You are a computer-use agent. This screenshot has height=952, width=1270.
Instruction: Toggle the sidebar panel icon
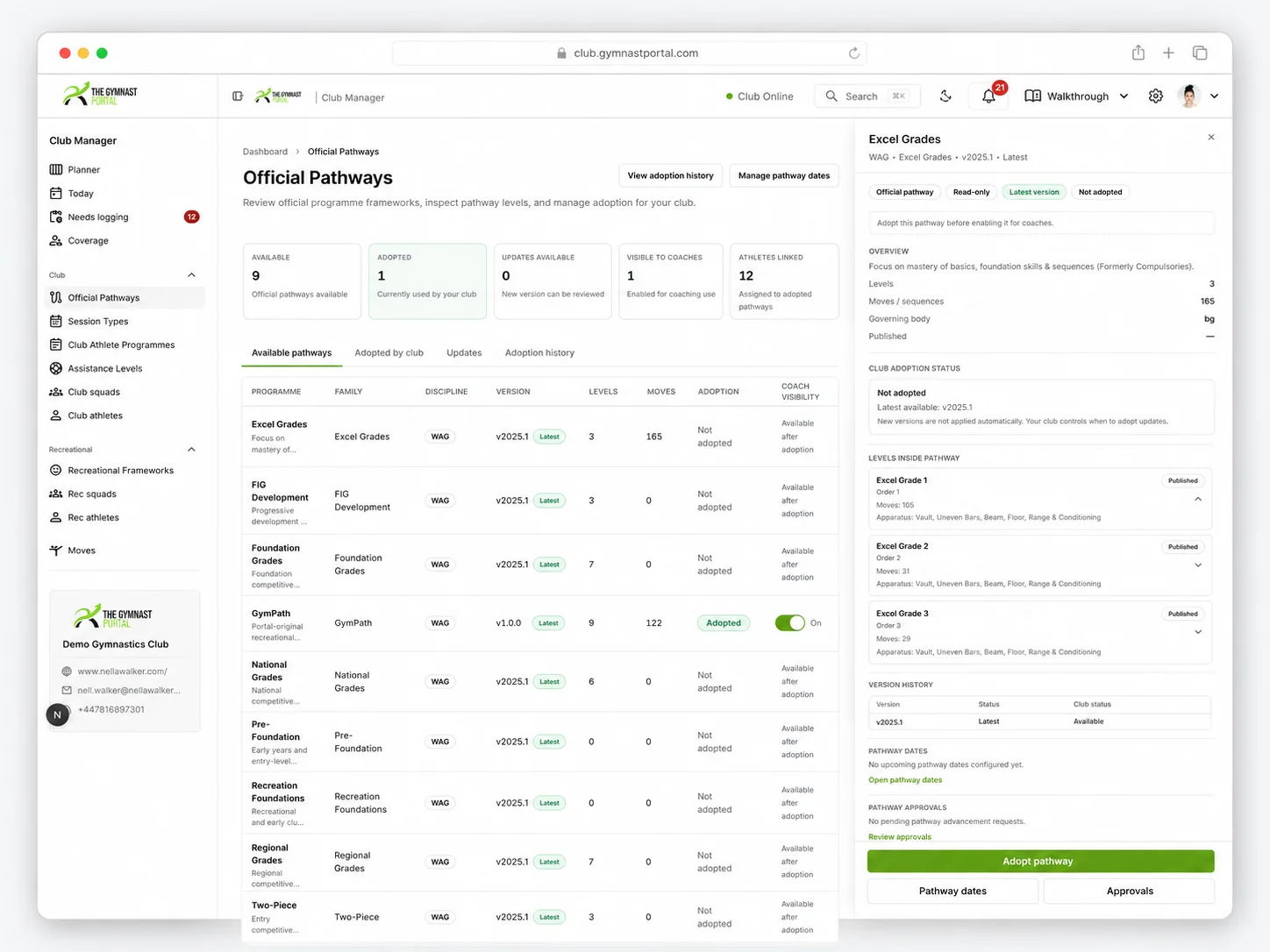pyautogui.click(x=238, y=96)
